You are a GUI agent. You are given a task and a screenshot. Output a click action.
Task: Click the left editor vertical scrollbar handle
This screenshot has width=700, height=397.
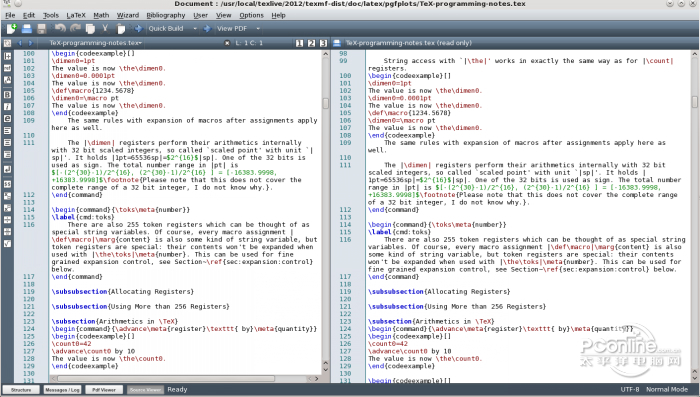(x=326, y=103)
